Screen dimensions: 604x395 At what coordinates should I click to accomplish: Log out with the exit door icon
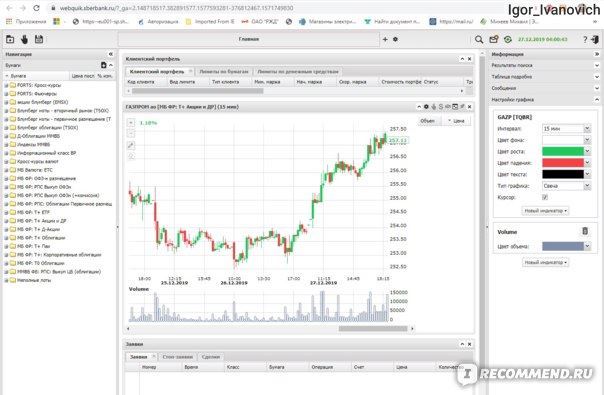595,39
